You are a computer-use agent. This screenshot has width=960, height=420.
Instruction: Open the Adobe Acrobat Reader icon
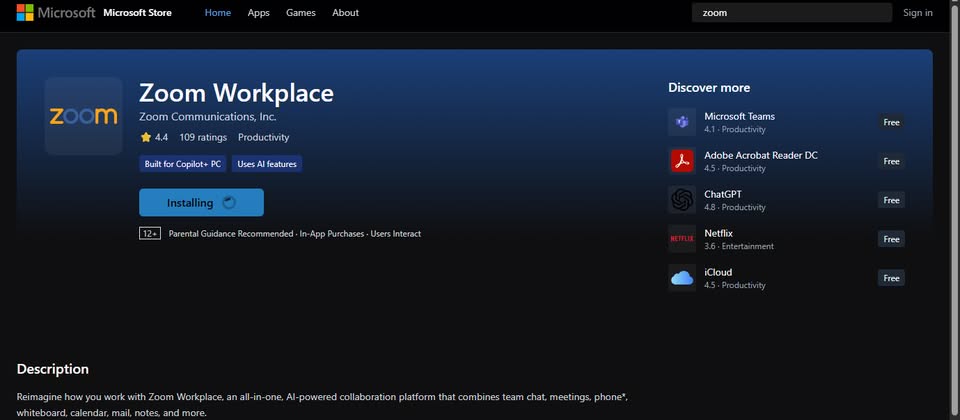tap(682, 161)
